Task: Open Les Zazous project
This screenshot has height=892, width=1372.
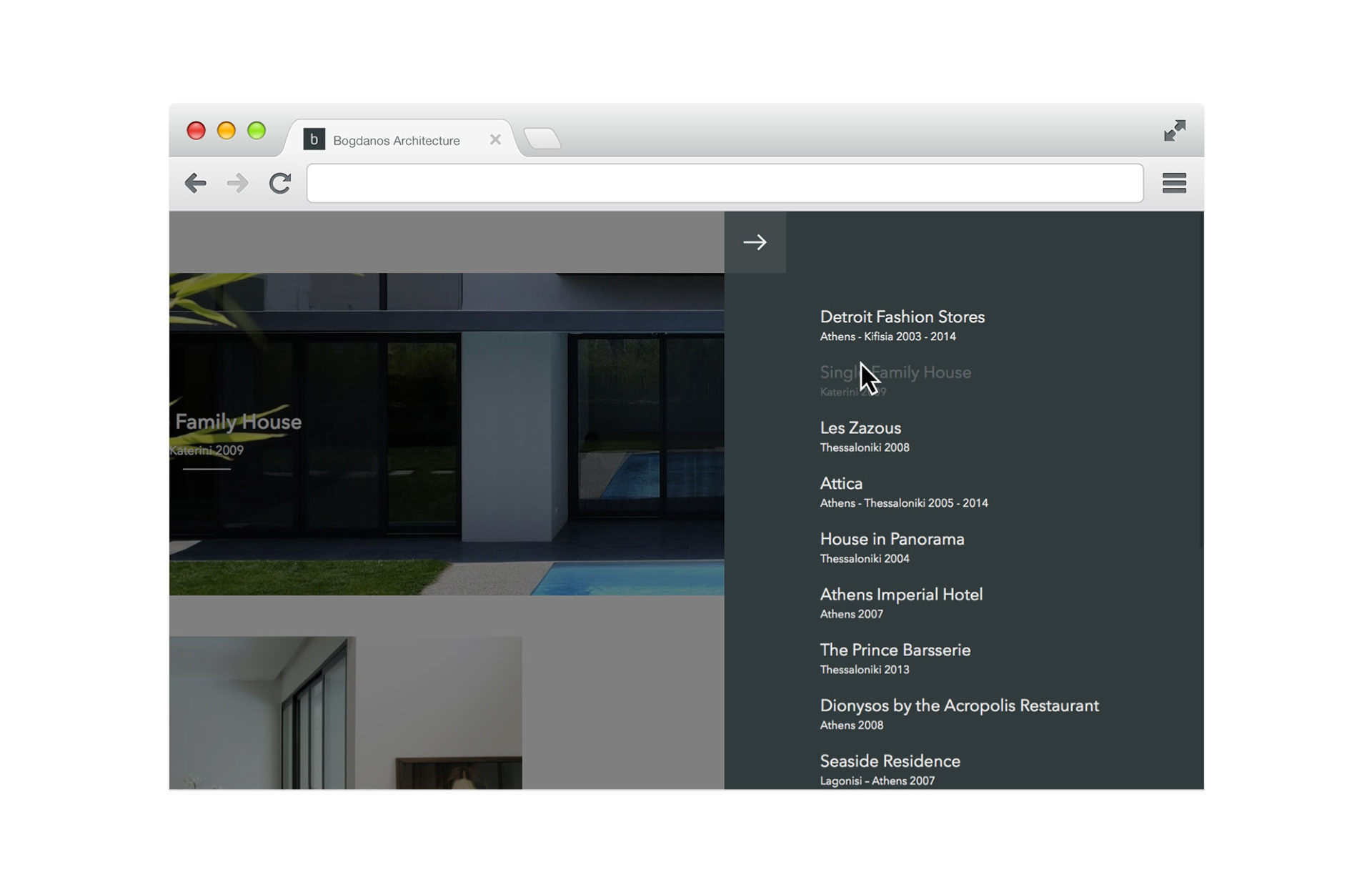Action: tap(860, 427)
